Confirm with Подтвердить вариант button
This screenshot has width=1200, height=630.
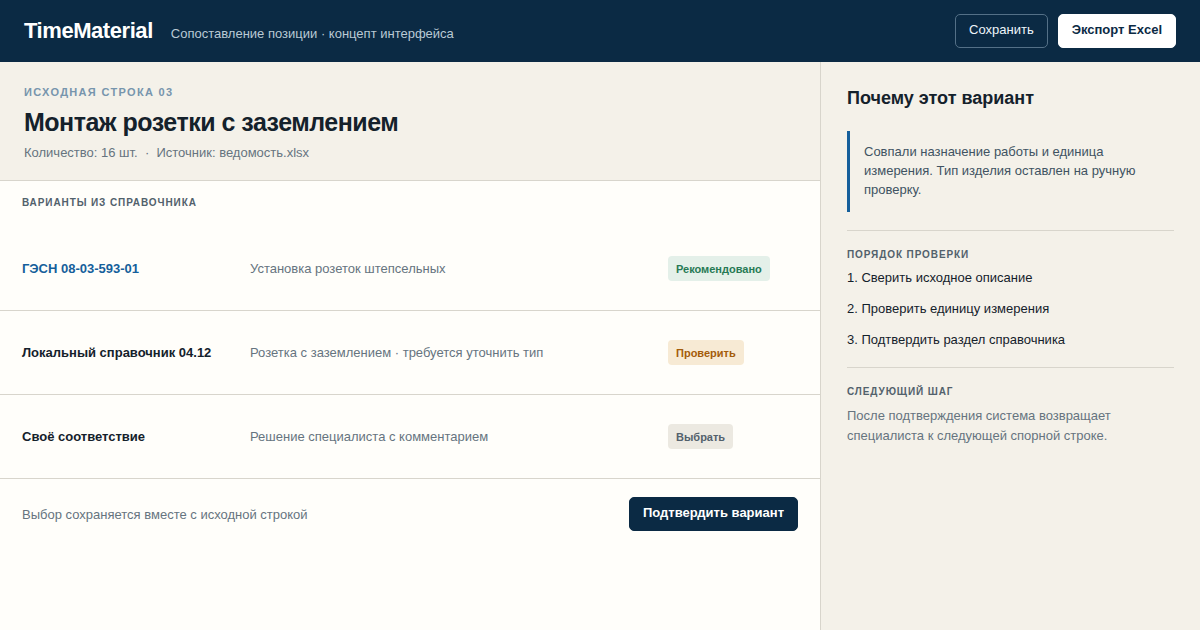pyautogui.click(x=713, y=514)
